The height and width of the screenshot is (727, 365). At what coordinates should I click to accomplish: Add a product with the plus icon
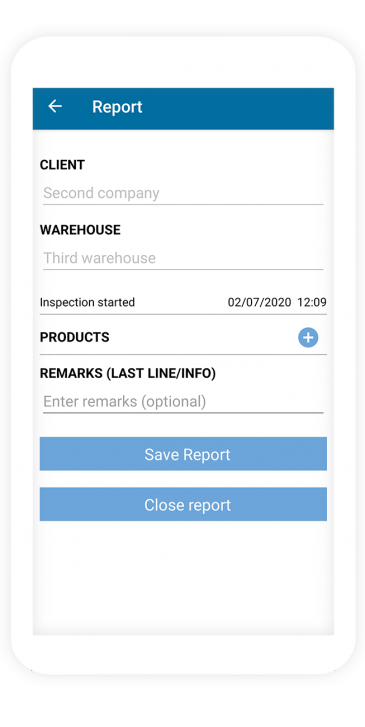pos(308,338)
